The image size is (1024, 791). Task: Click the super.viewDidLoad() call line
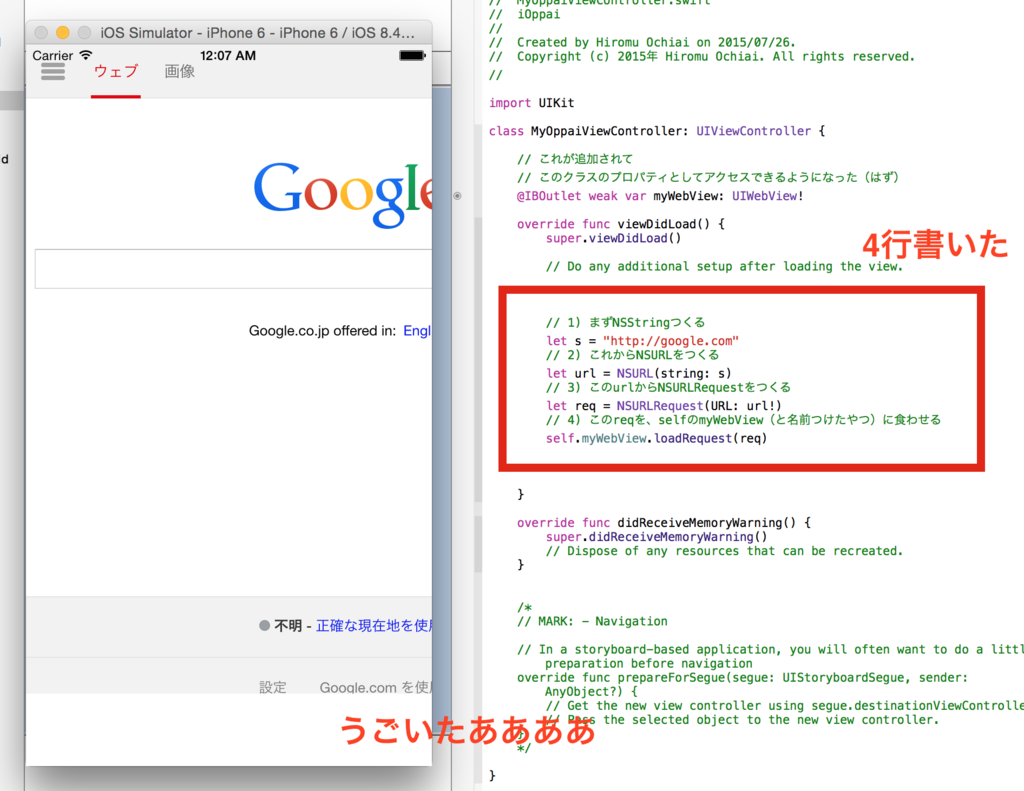click(x=614, y=238)
